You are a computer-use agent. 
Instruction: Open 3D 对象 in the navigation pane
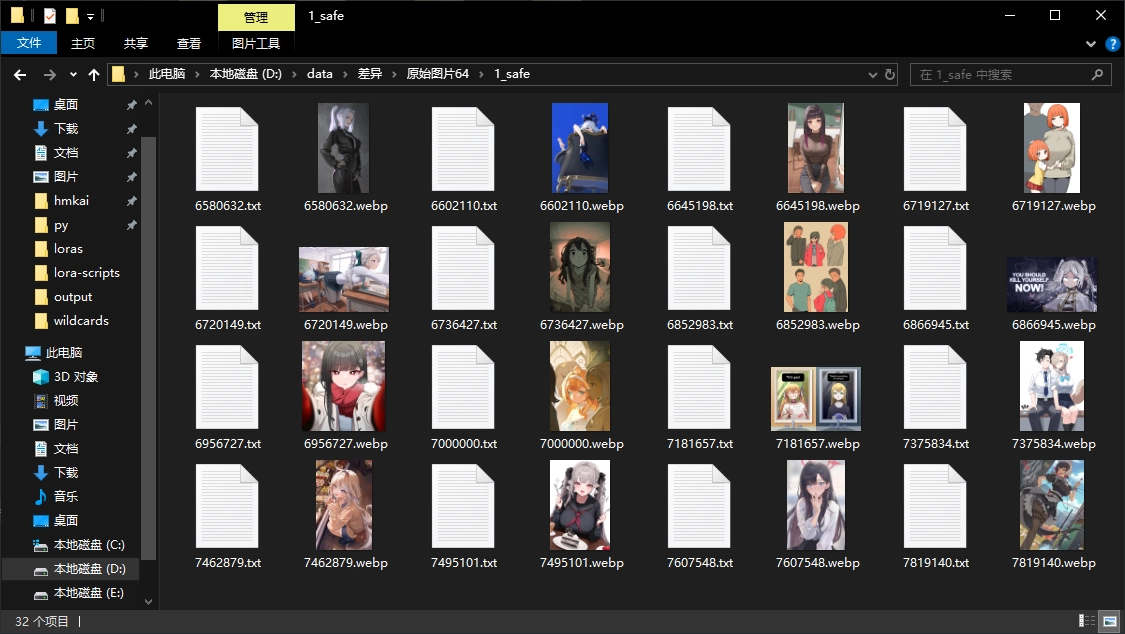(75, 377)
